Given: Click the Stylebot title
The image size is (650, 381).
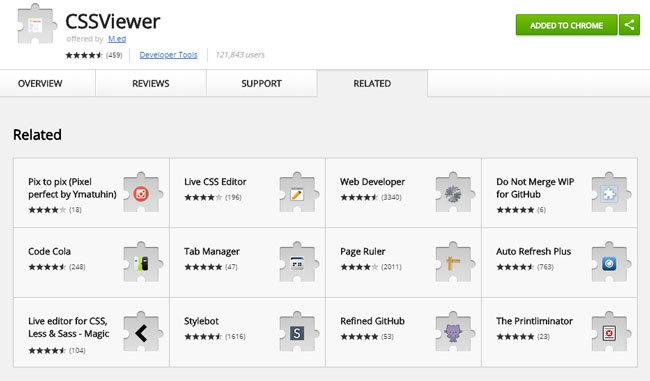Looking at the screenshot, I should 201,321.
